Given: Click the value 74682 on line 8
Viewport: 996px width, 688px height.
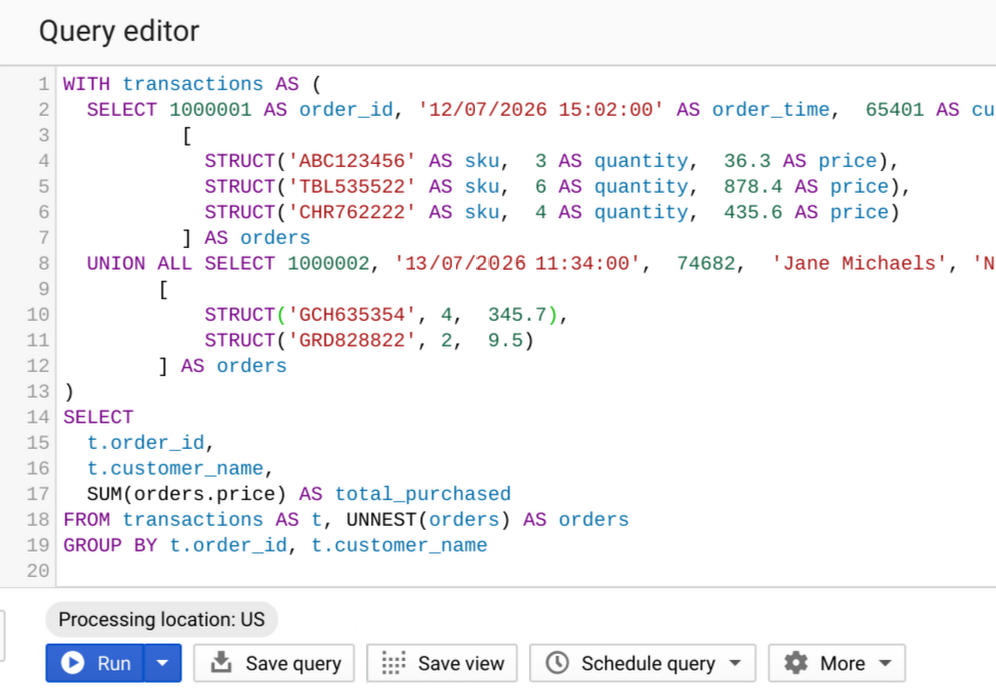Looking at the screenshot, I should pyautogui.click(x=706, y=263).
